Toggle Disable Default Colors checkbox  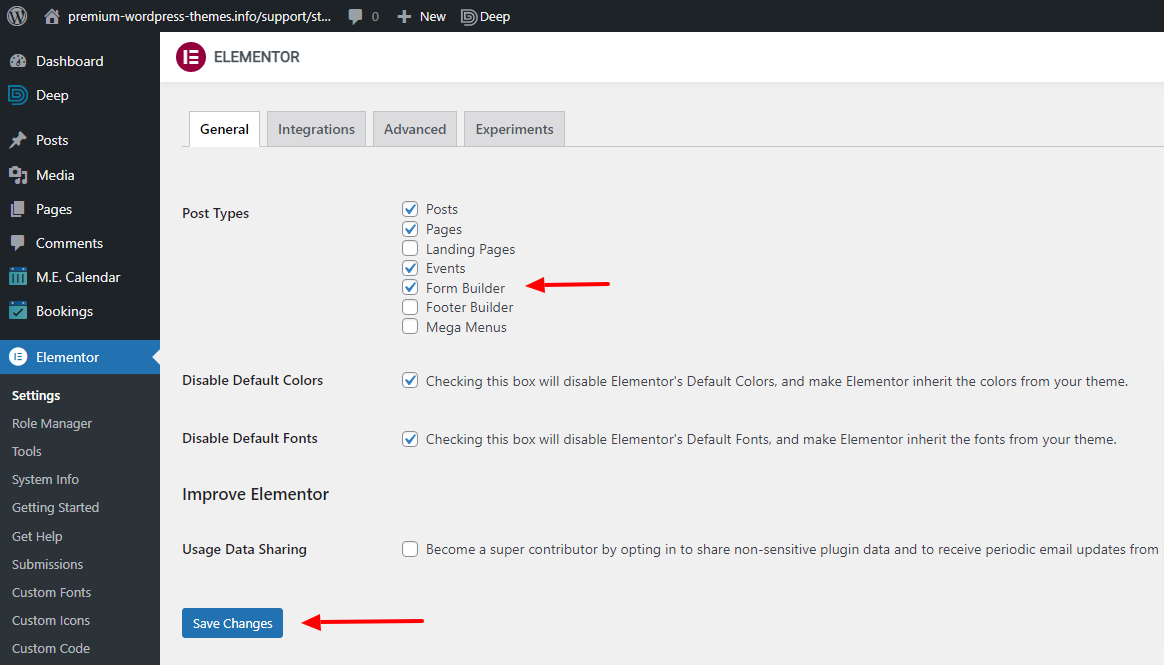(x=410, y=380)
